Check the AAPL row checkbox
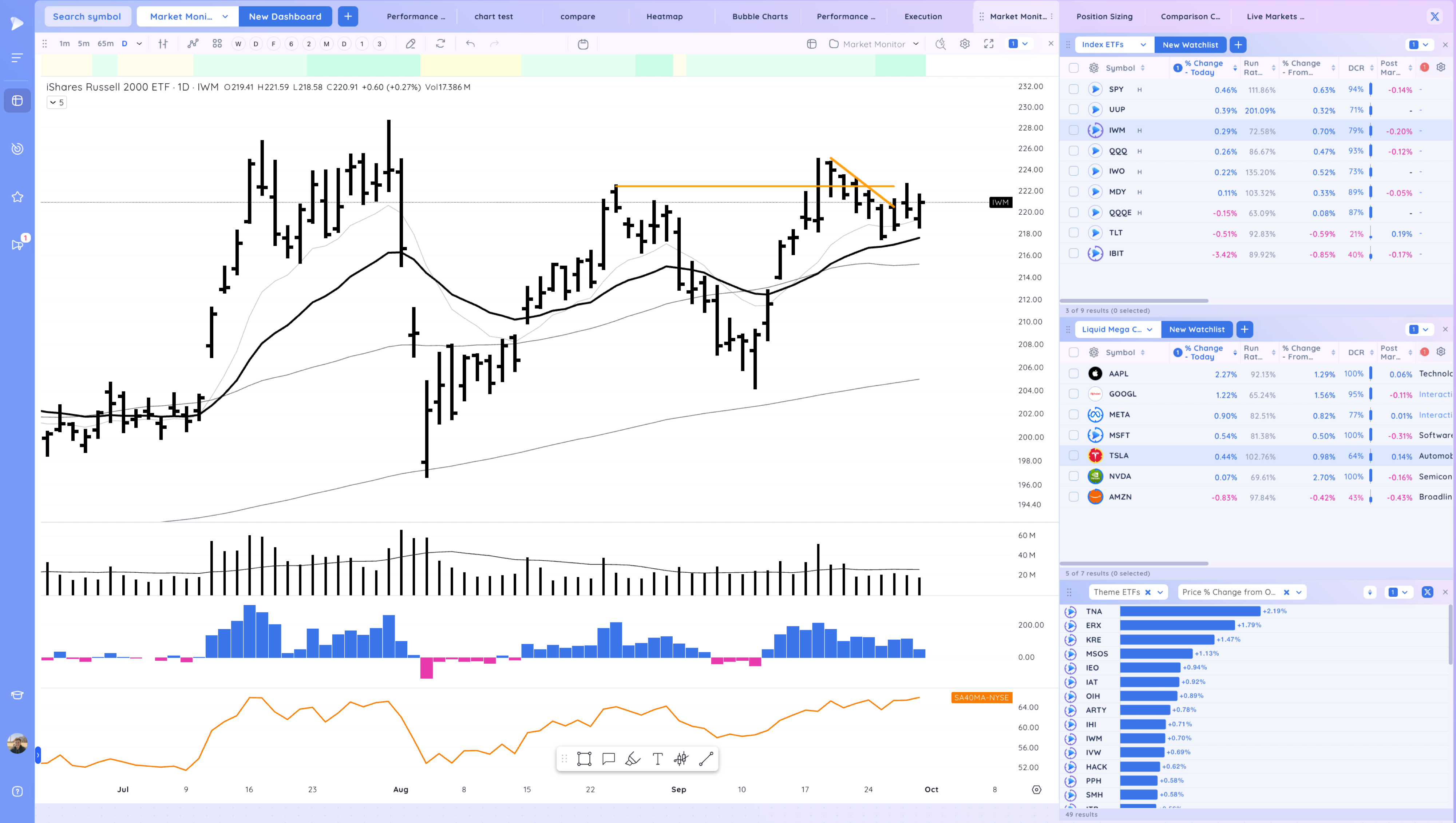 click(1073, 374)
